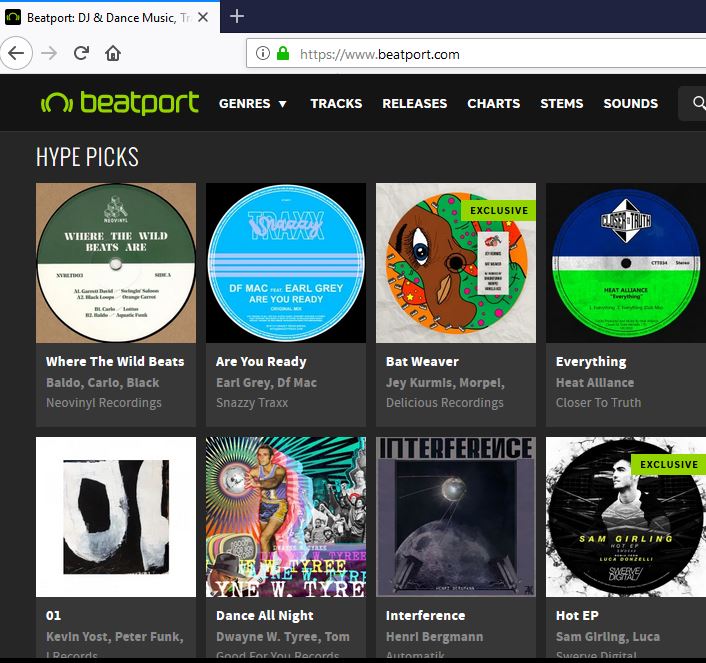Click the Are You Ready title link
The width and height of the screenshot is (706, 663).
[261, 362]
